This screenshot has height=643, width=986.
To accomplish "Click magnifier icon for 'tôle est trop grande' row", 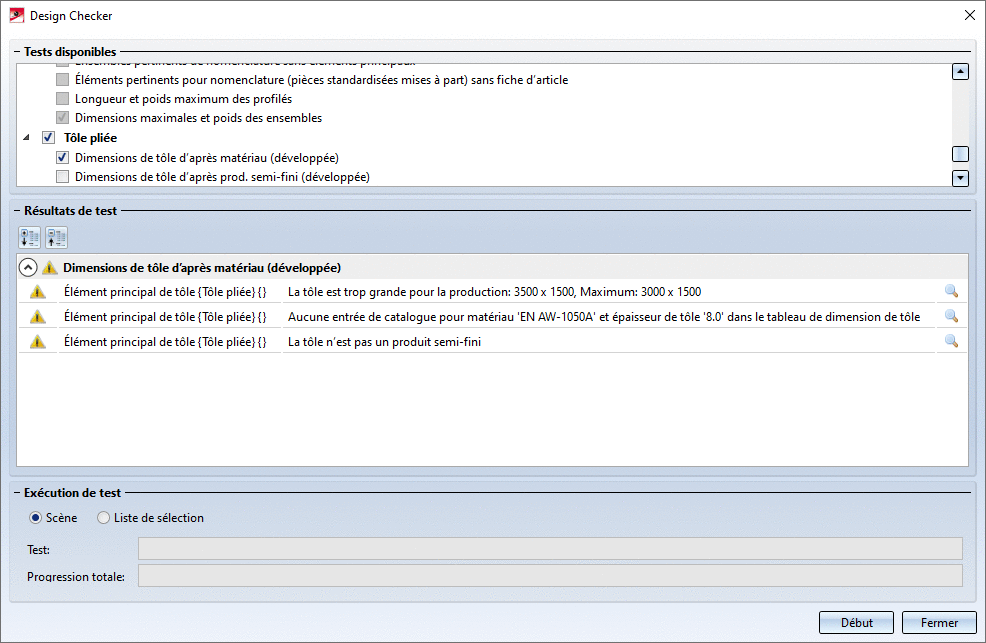I will 951,291.
